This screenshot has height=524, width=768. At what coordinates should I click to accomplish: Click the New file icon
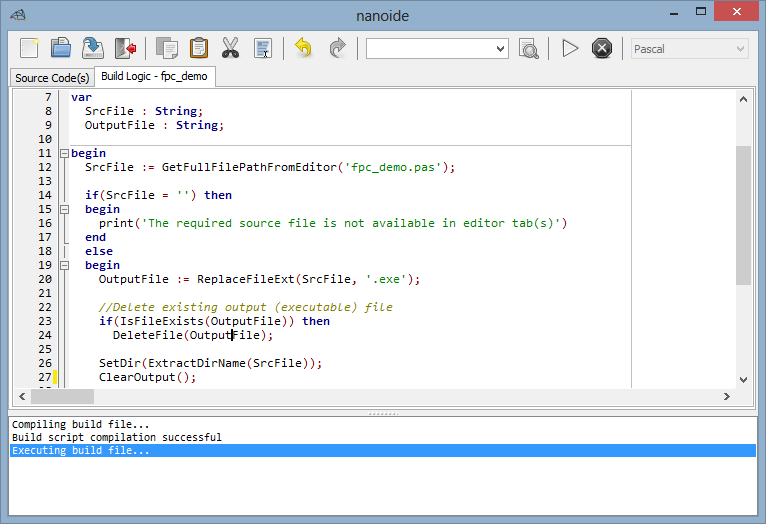click(x=30, y=48)
